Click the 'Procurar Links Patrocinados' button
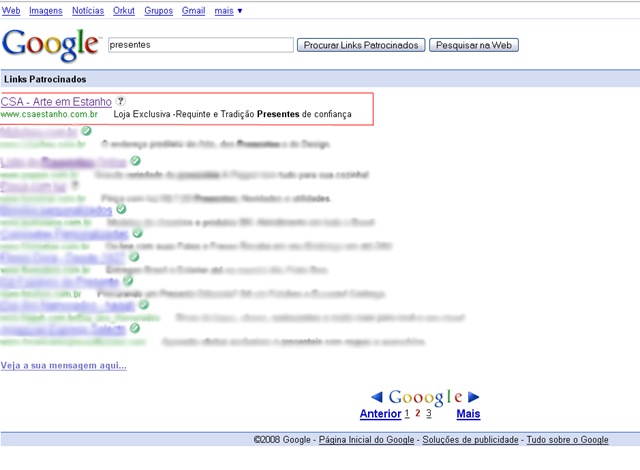640x470 pixels. (361, 45)
